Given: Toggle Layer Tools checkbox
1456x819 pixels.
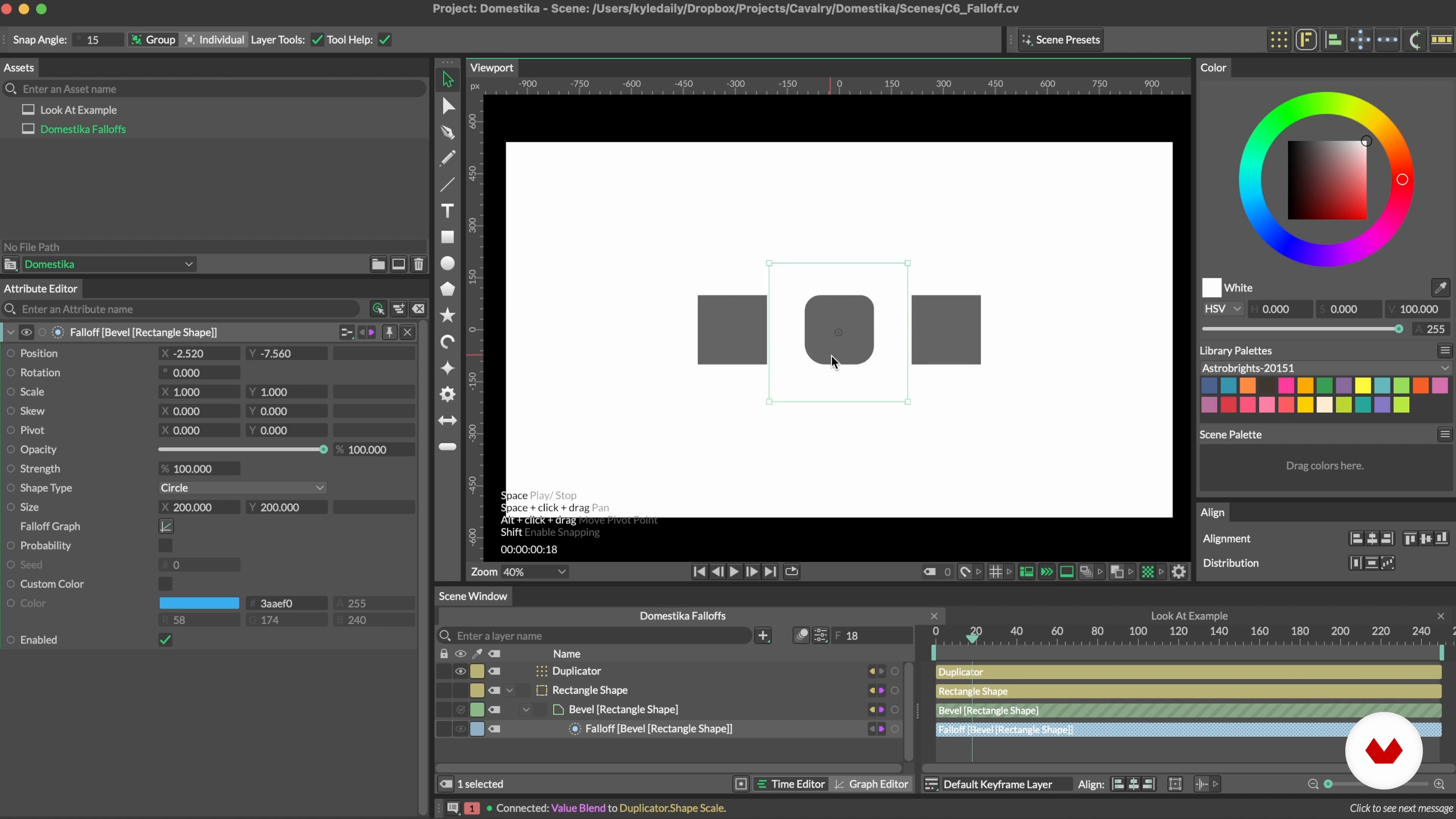Looking at the screenshot, I should coord(317,40).
